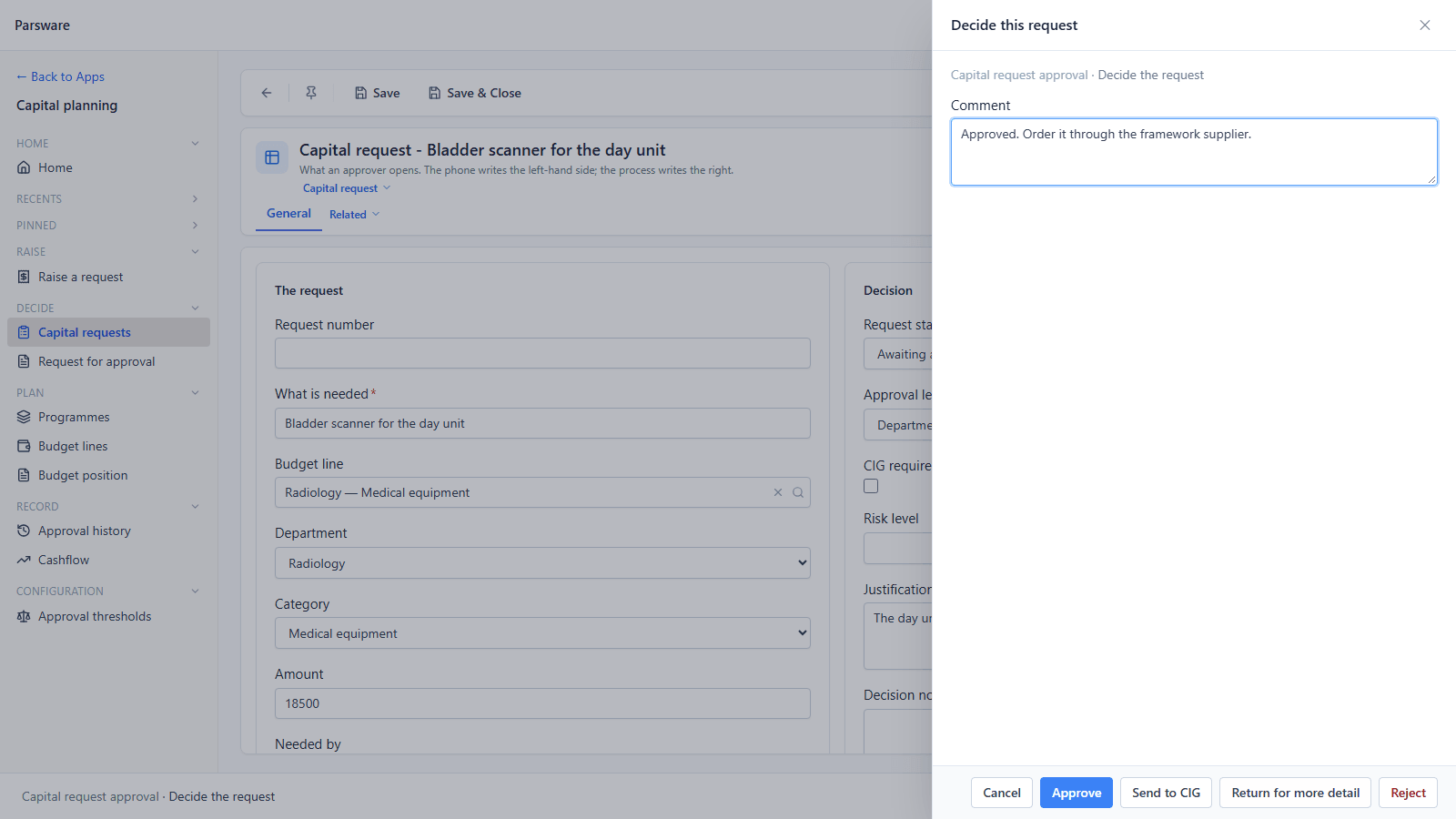
Task: Open Approval history
Action: [x=108, y=531]
